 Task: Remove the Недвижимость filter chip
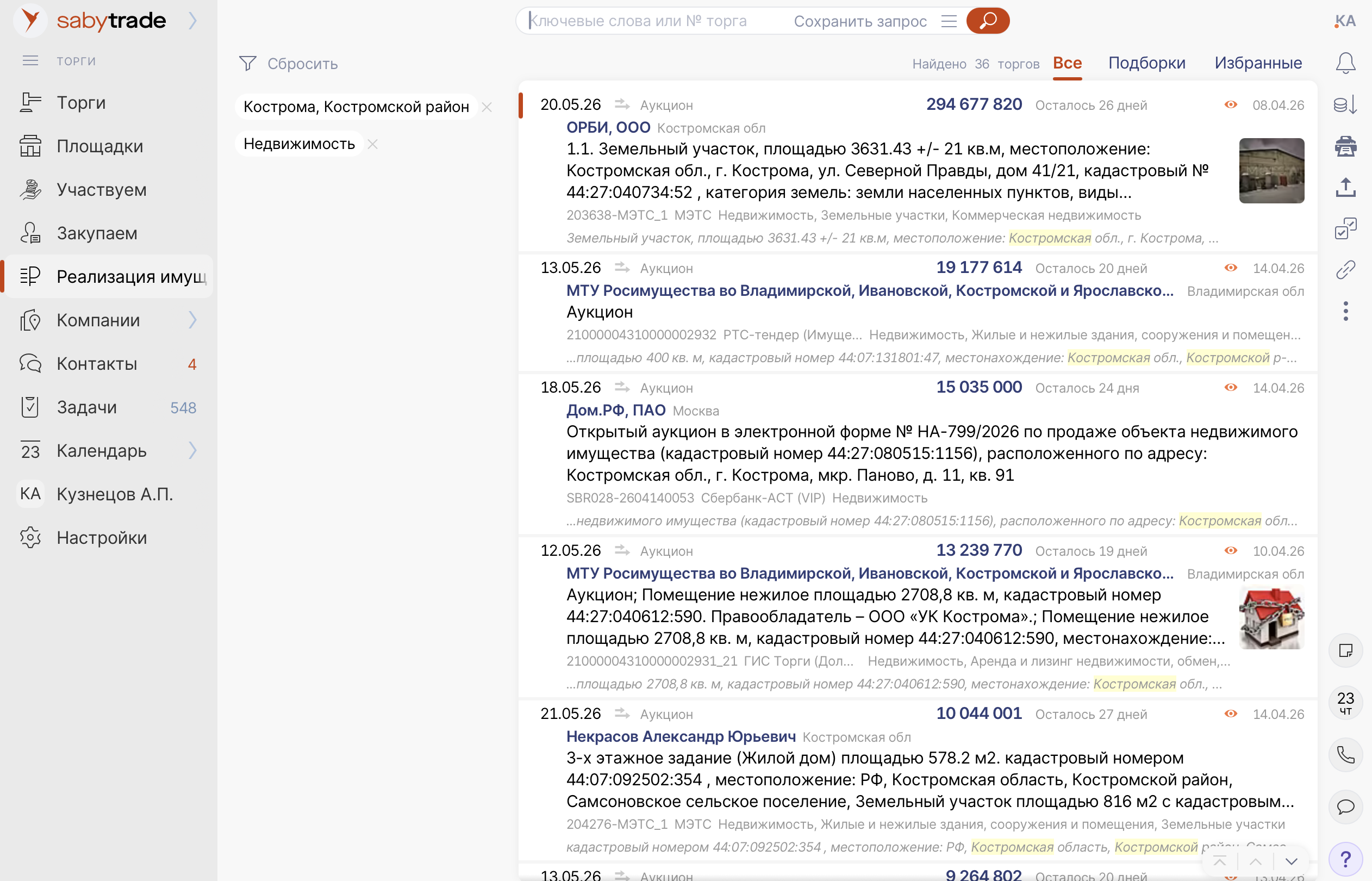[373, 144]
